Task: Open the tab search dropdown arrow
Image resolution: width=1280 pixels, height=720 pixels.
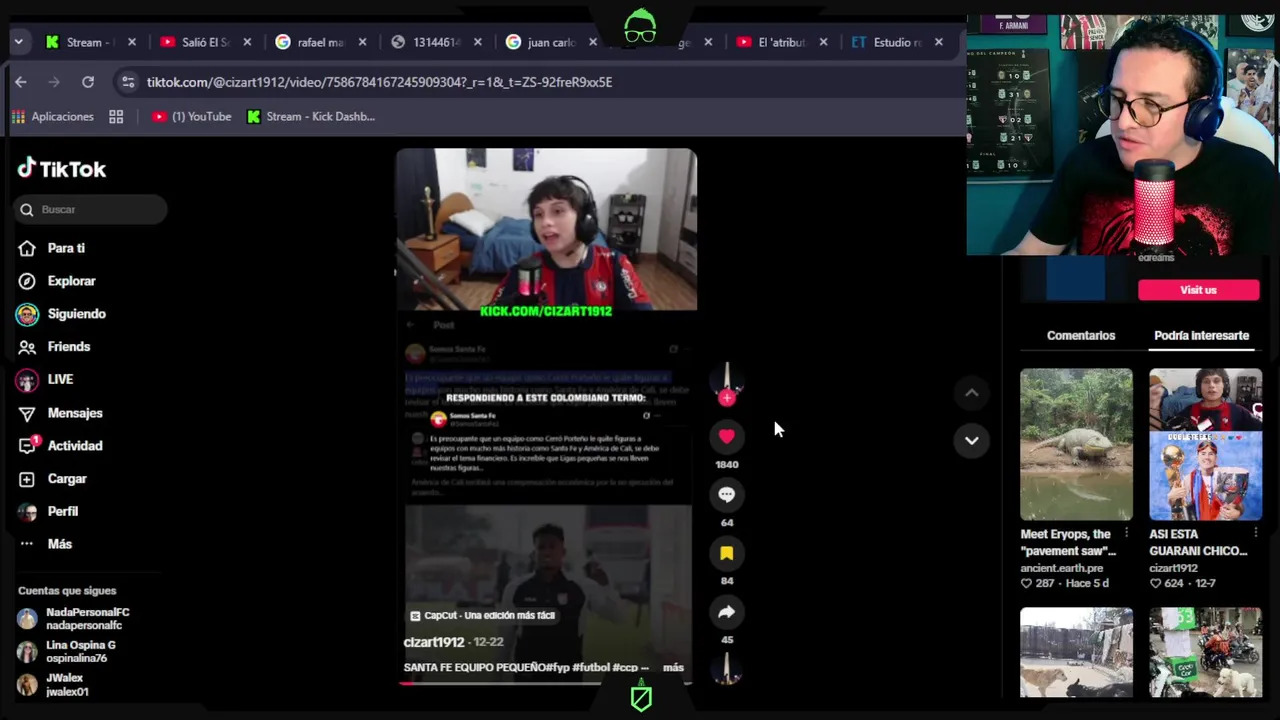Action: (18, 42)
